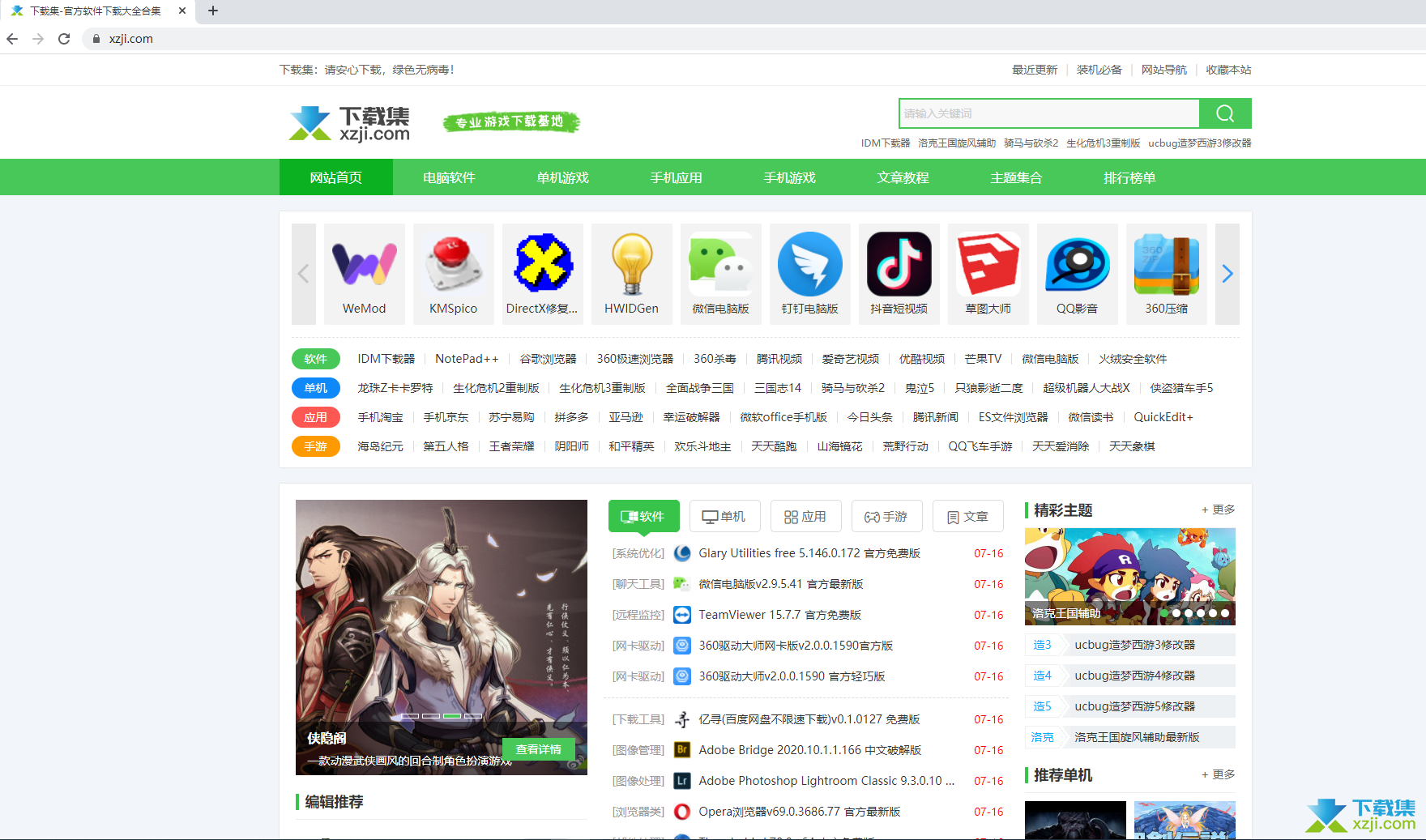The width and height of the screenshot is (1426, 840).
Task: Go back using browser back arrow
Action: coord(12,39)
